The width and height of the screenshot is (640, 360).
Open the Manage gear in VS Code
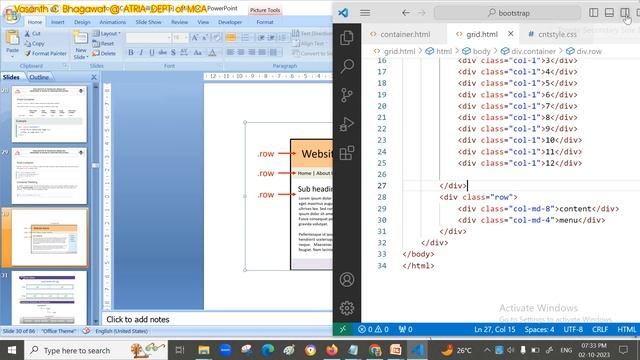point(347,308)
